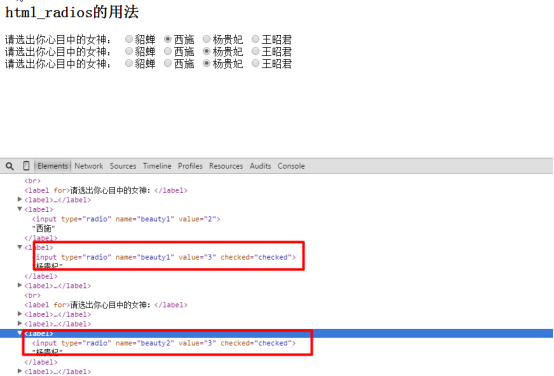
Task: Go to the Resources tab
Action: [226, 166]
